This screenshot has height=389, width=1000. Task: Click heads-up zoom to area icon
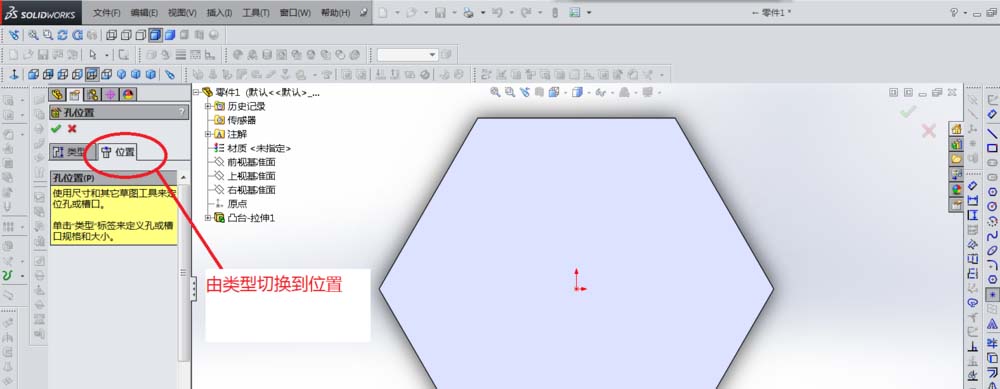(510, 92)
